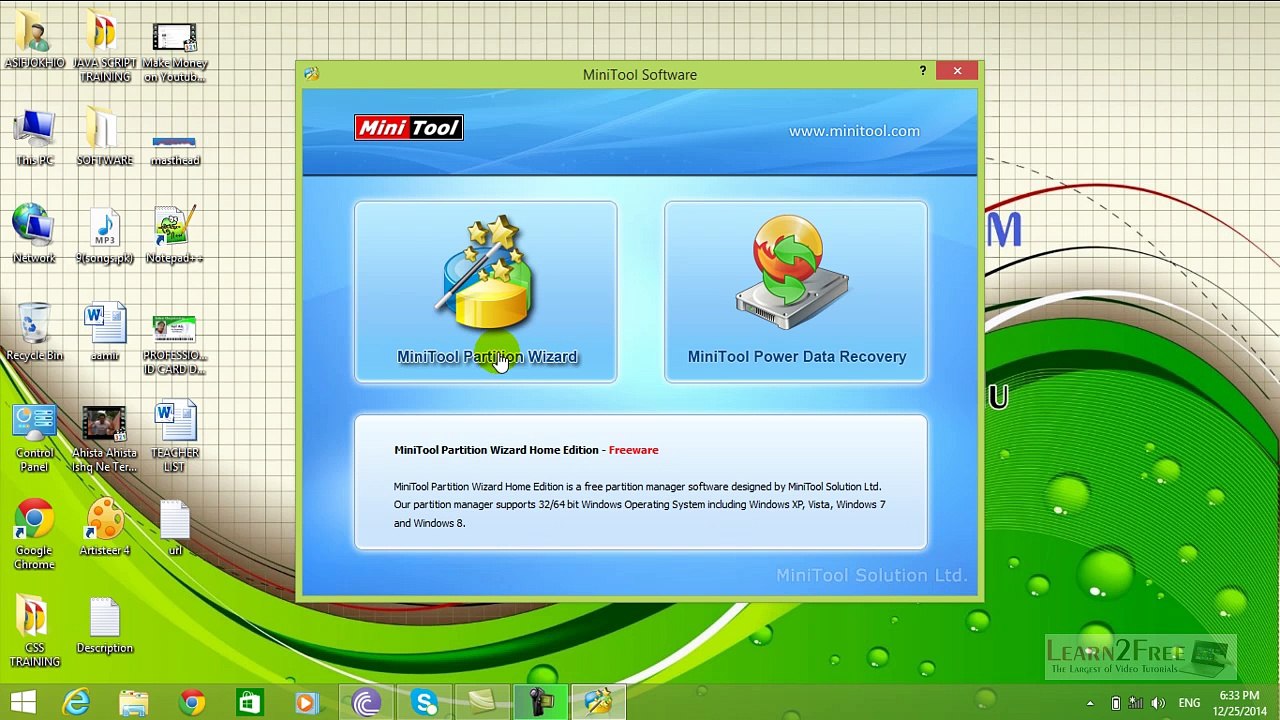
Task: Launch MiniTool Power Data Recovery
Action: coord(796,292)
